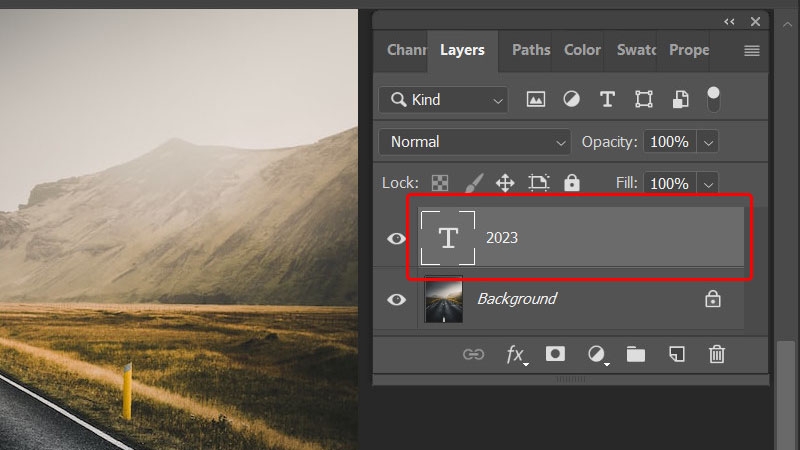The width and height of the screenshot is (800, 450).
Task: Open the Kind filter dropdown
Action: click(443, 99)
